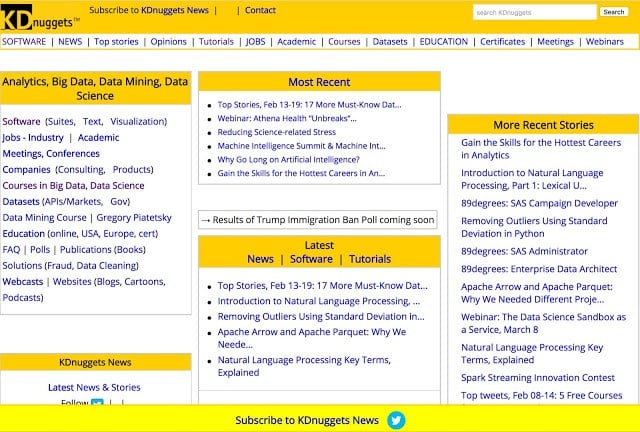Select Opinions in navigation bar
Image resolution: width=640 pixels, height=432 pixels.
click(x=169, y=42)
